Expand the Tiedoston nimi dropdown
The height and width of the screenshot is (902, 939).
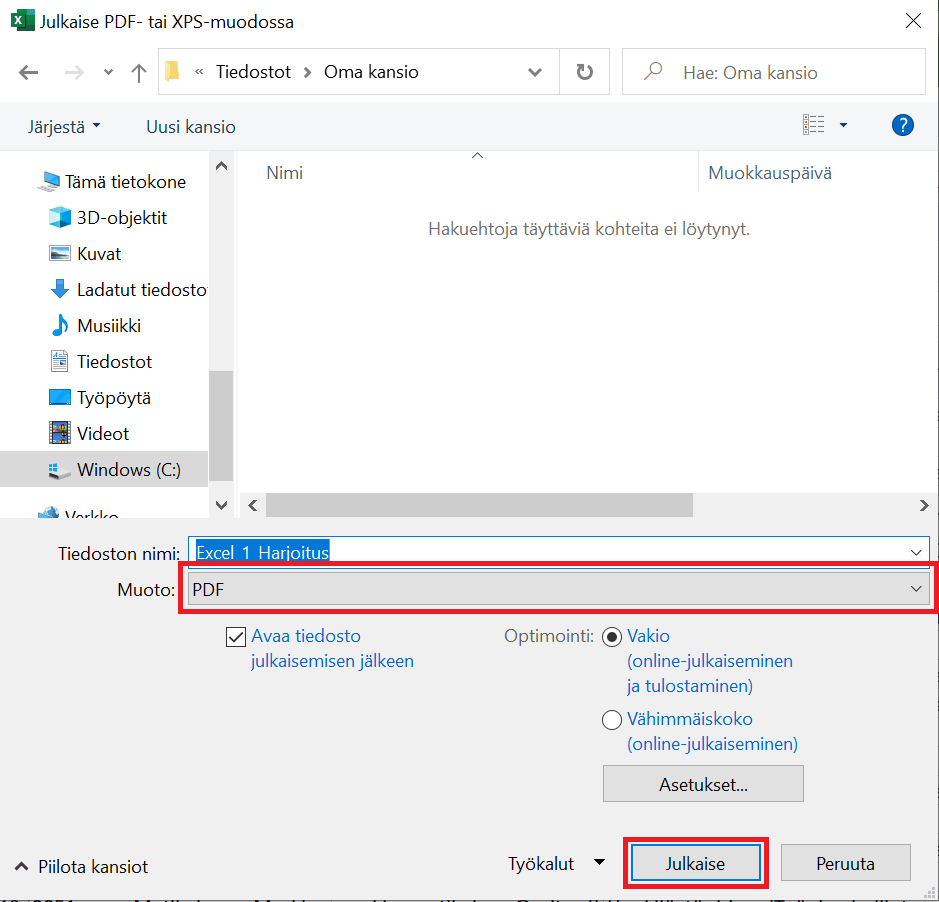coord(916,552)
